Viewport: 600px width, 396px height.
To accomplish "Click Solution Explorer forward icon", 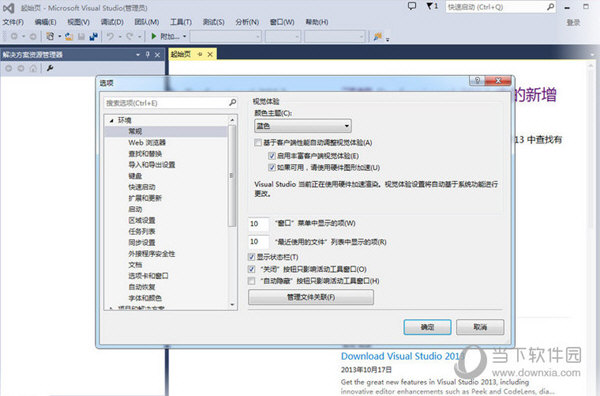I will 21,68.
